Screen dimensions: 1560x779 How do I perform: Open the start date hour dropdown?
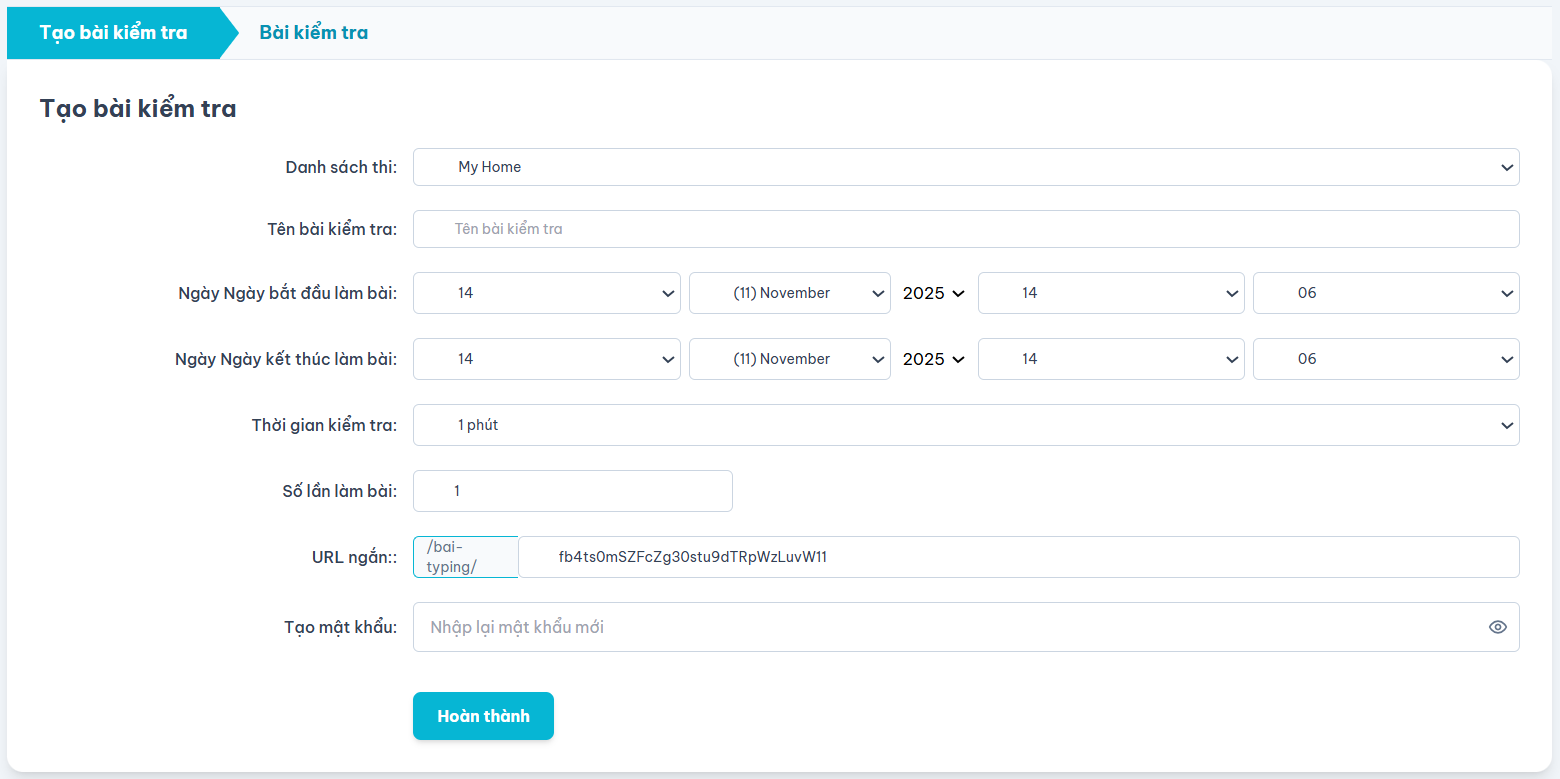click(x=1110, y=293)
